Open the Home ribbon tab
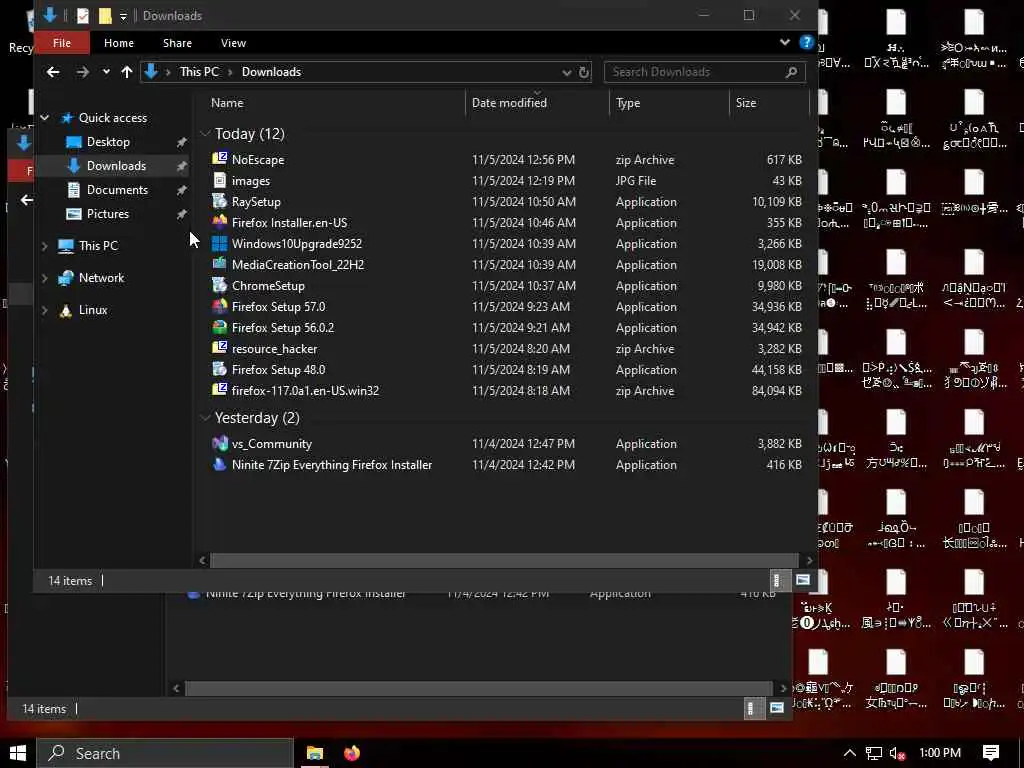1024x768 pixels. click(x=119, y=42)
